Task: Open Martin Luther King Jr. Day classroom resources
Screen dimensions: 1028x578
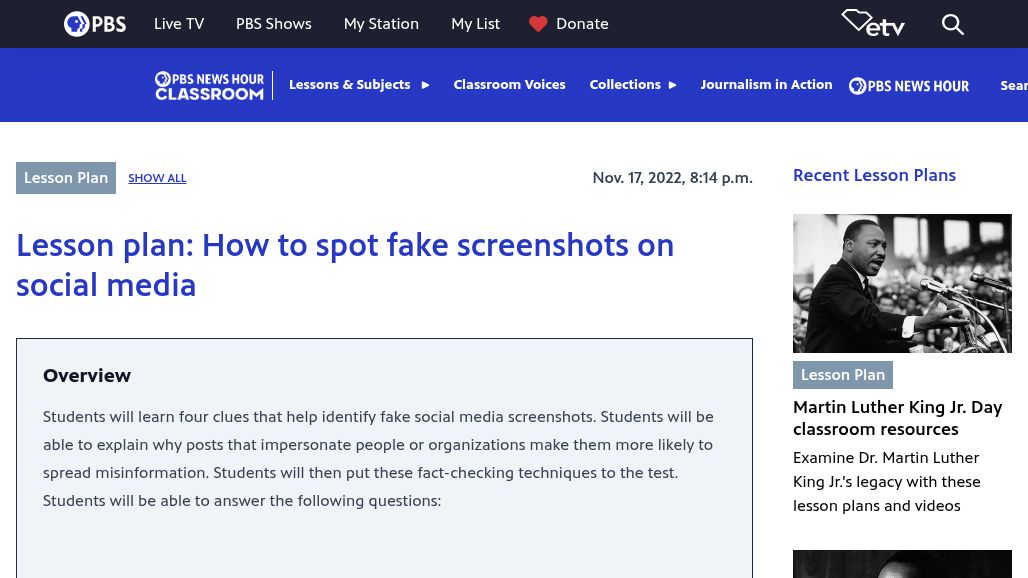Action: [x=897, y=418]
